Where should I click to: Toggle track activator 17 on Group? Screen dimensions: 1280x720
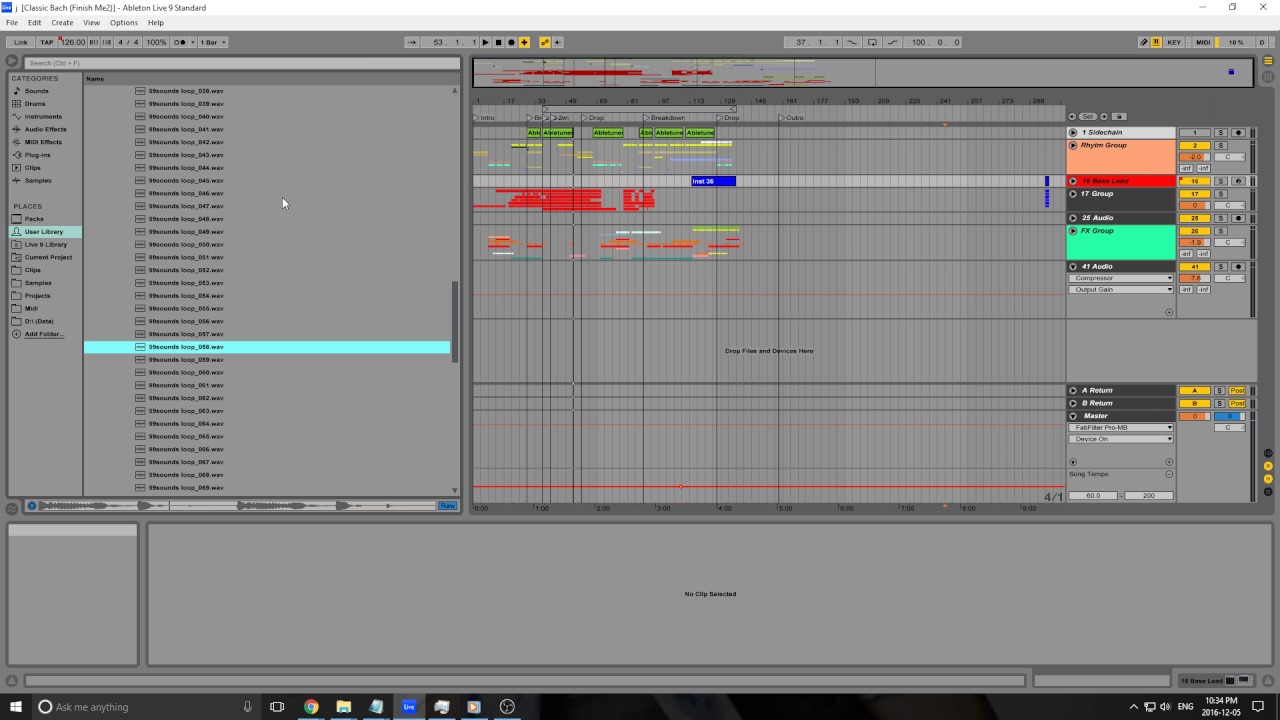tap(1194, 194)
